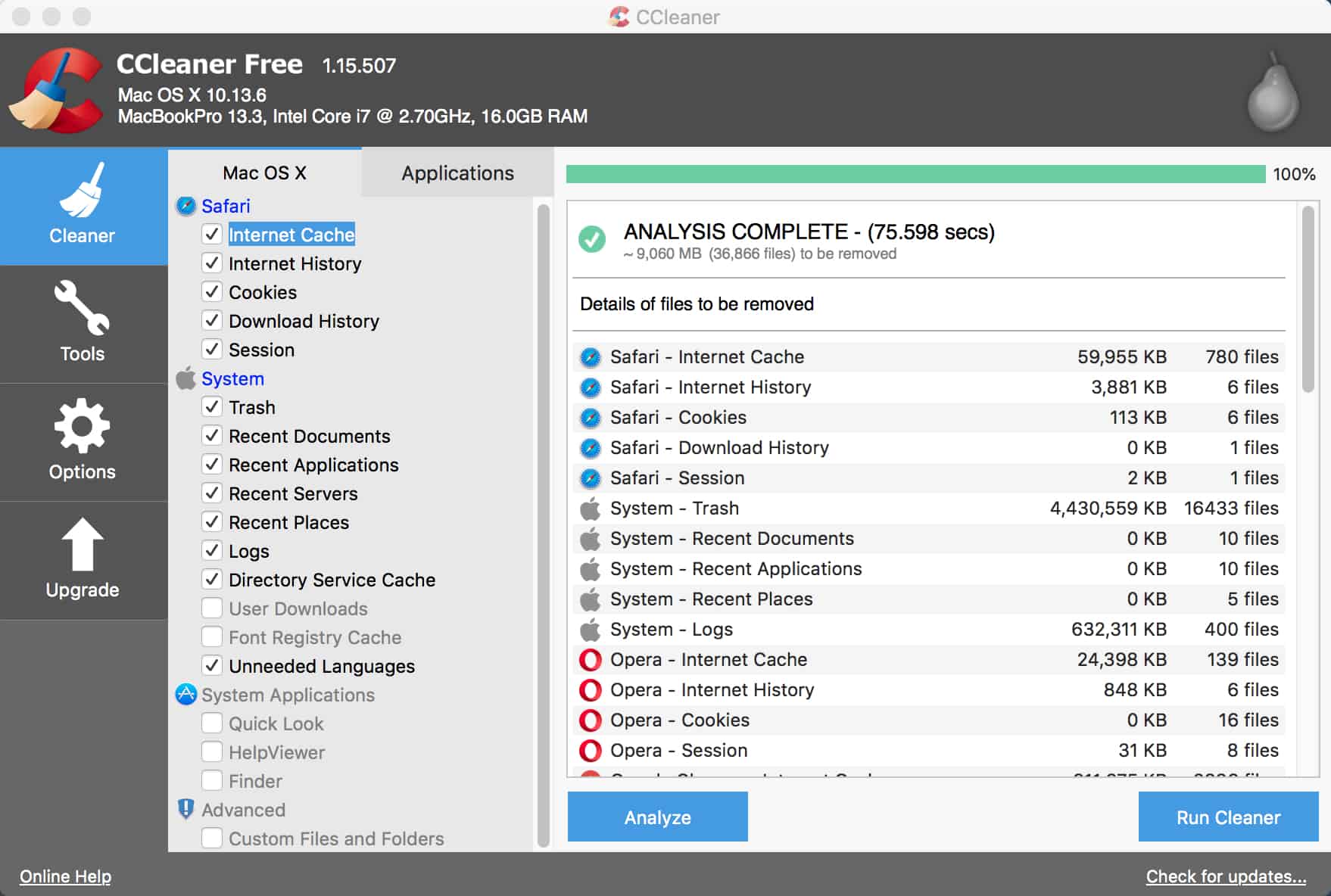This screenshot has width=1331, height=896.
Task: Select the System - Trash result row
Action: 930,508
